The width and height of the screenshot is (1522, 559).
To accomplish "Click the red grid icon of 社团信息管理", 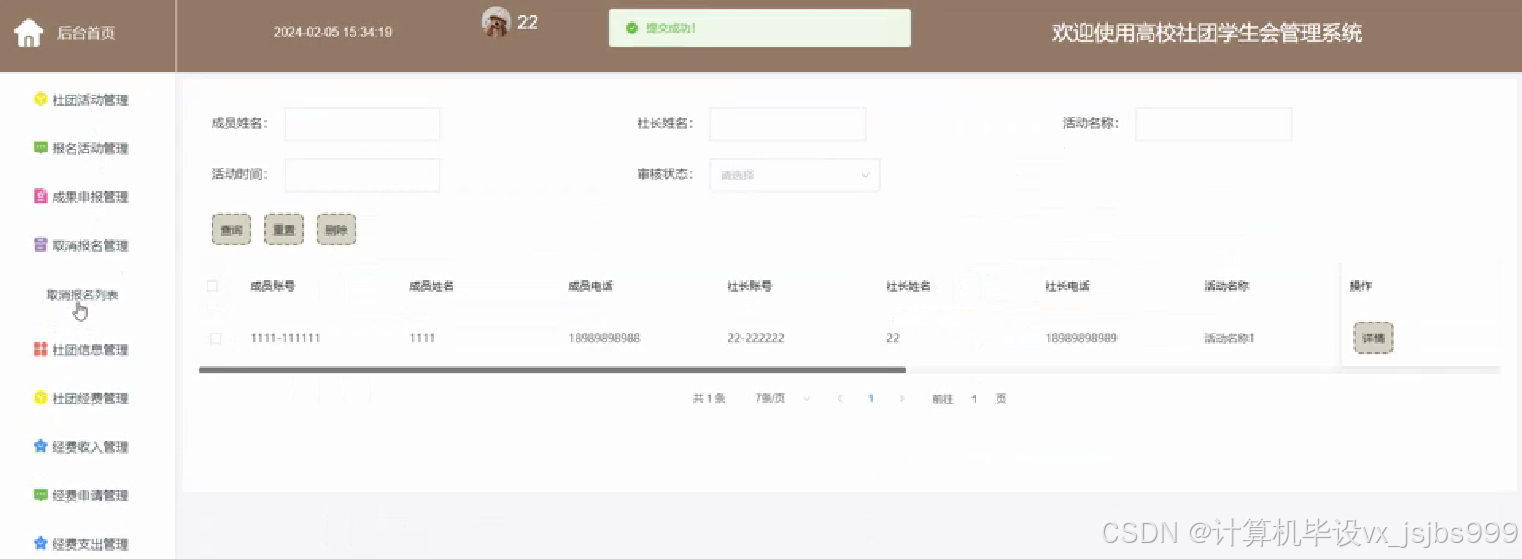I will 41,349.
